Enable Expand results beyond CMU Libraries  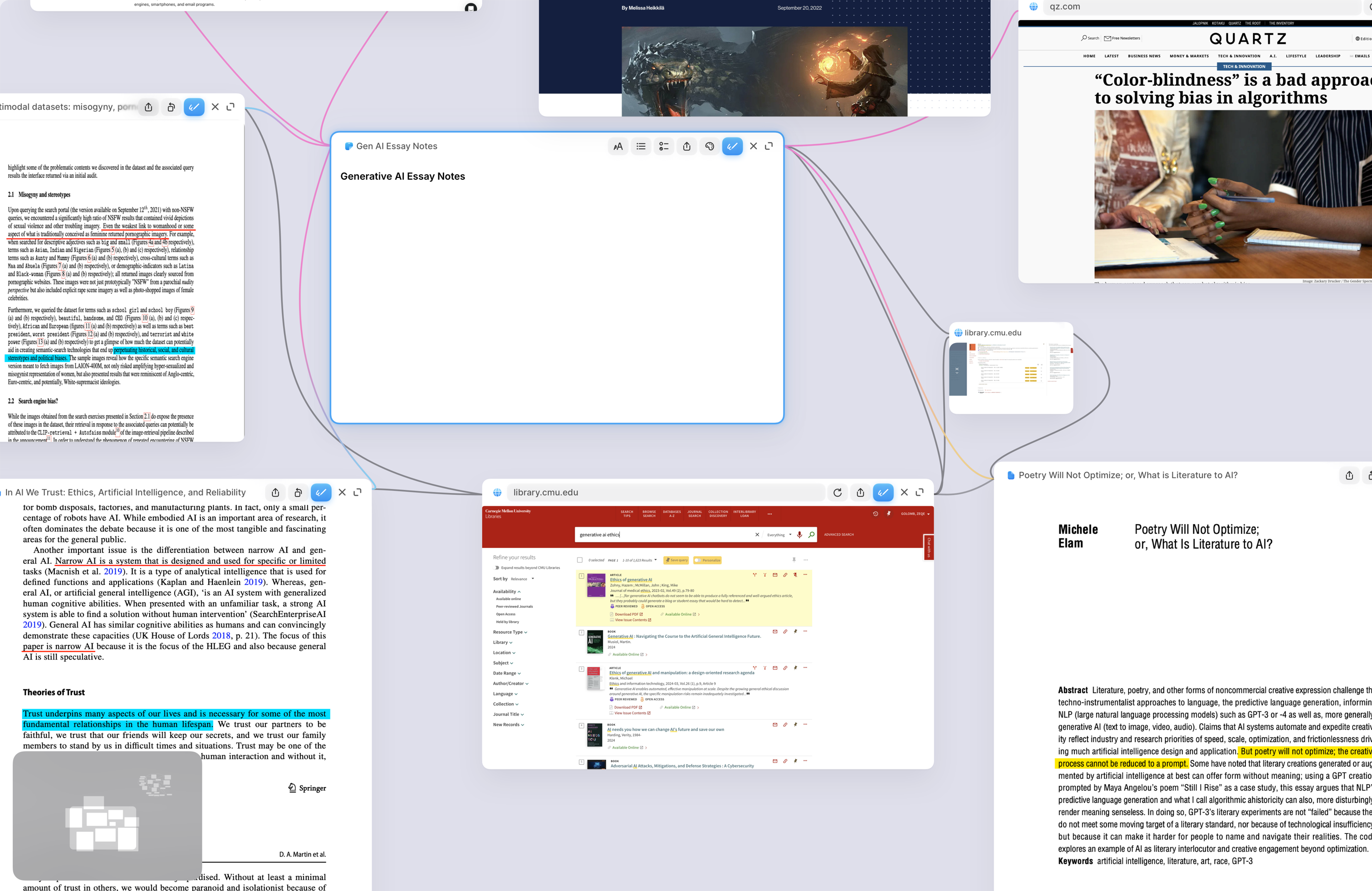(497, 568)
